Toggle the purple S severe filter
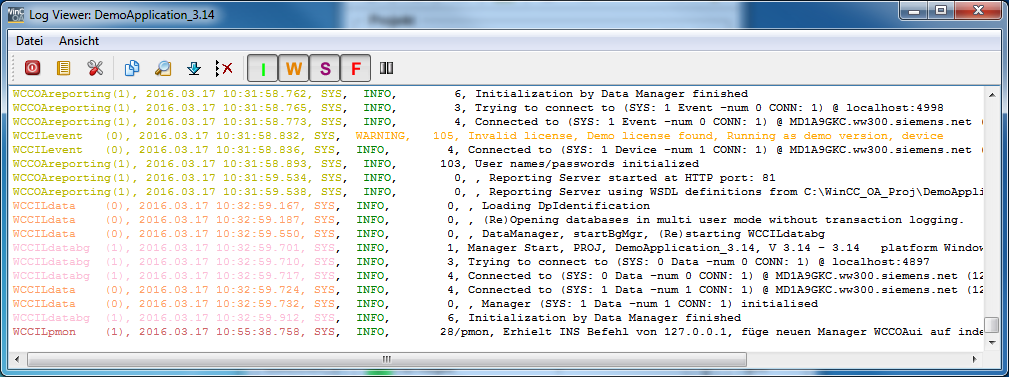This screenshot has height=377, width=1009. pyautogui.click(x=325, y=68)
